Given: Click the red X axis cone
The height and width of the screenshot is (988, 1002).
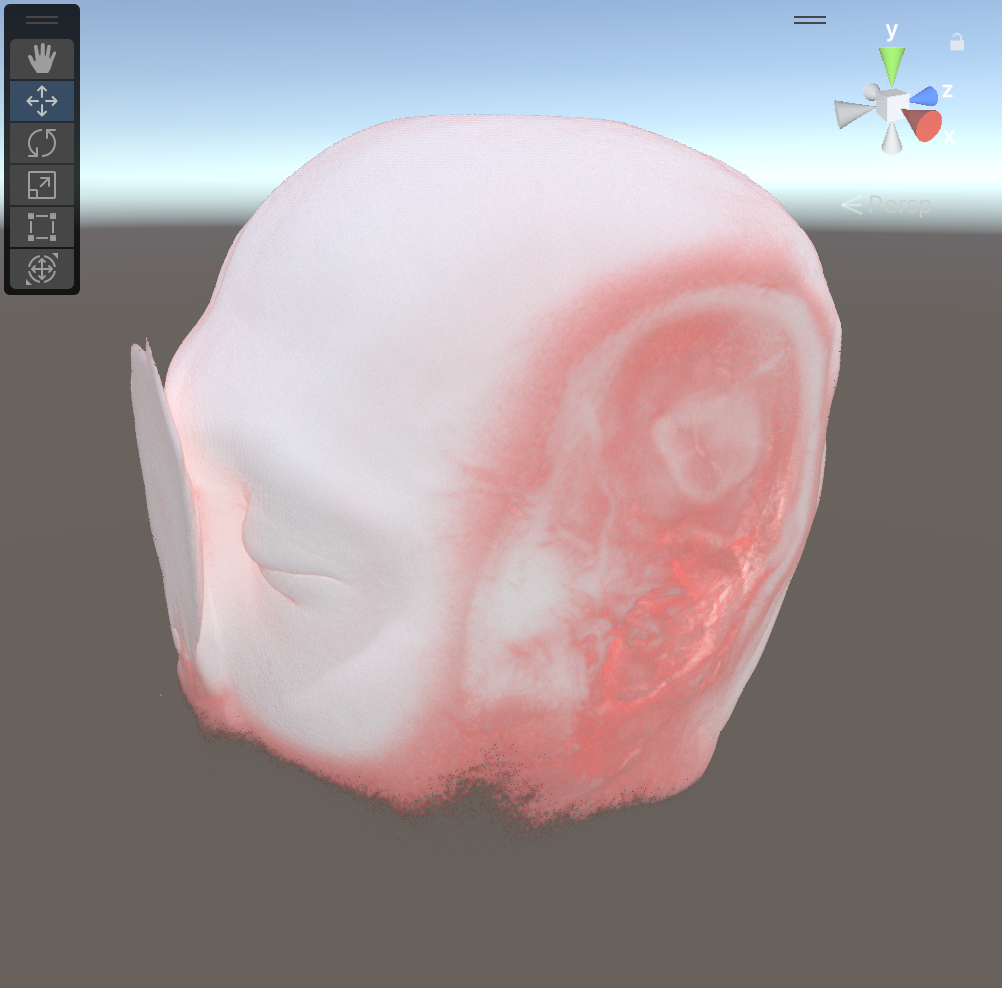Looking at the screenshot, I should (924, 125).
